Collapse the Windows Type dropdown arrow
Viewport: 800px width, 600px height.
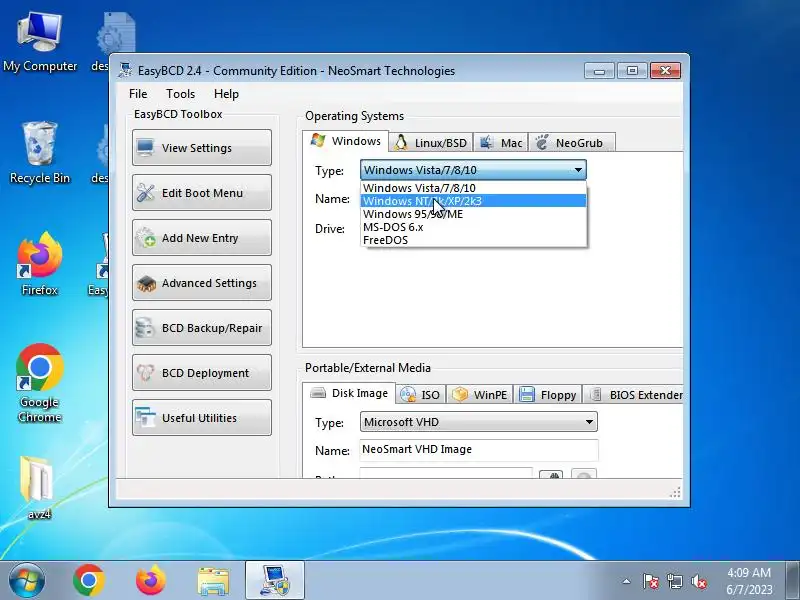578,170
